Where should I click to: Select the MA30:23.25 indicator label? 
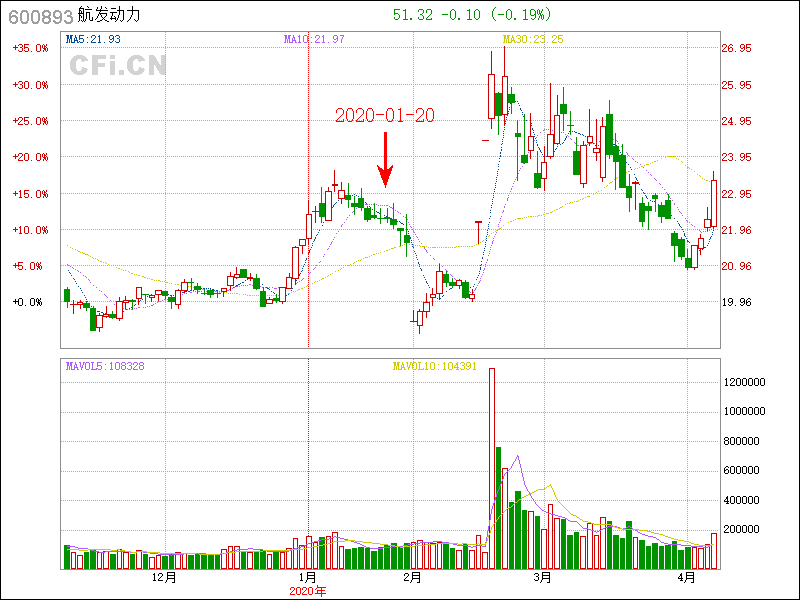tap(533, 39)
